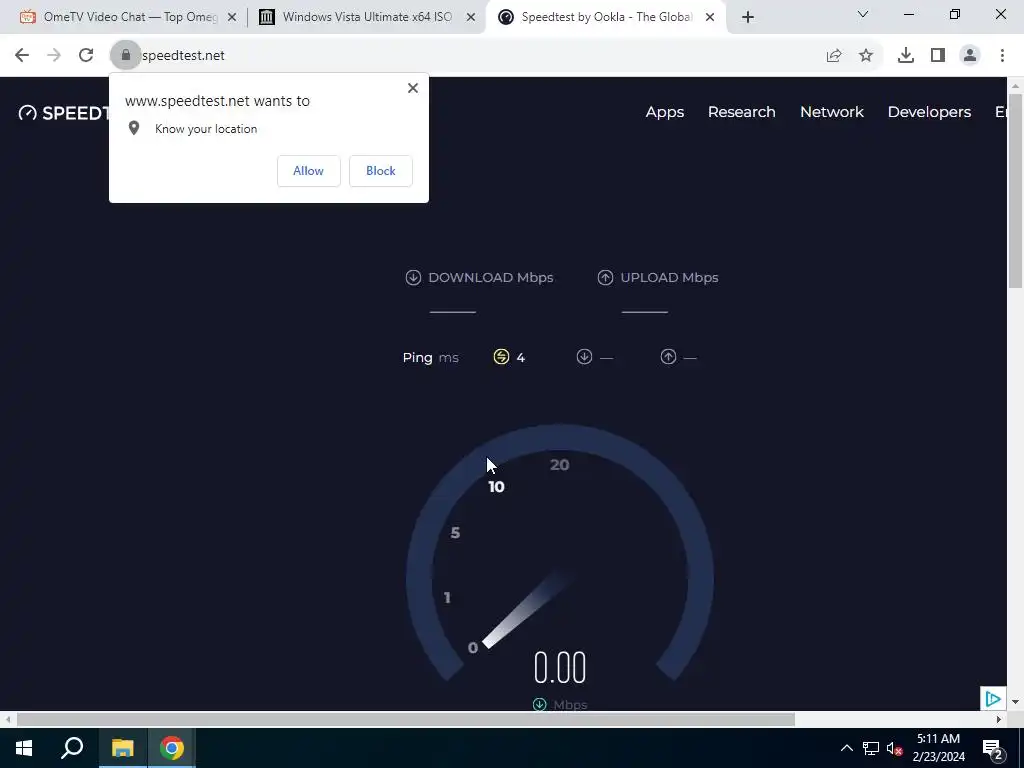Open the network status tray icon
1024x768 pixels.
pyautogui.click(x=871, y=748)
